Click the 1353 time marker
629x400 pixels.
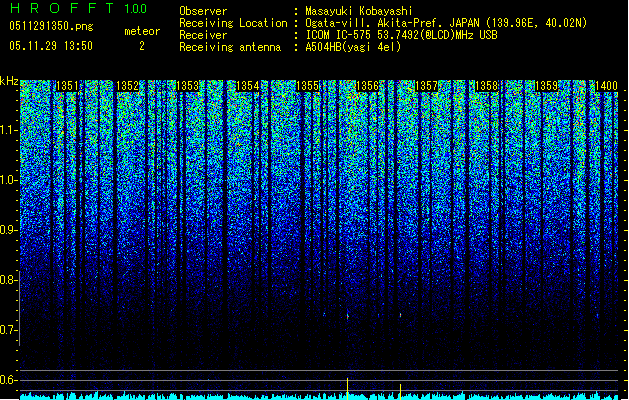(187, 86)
